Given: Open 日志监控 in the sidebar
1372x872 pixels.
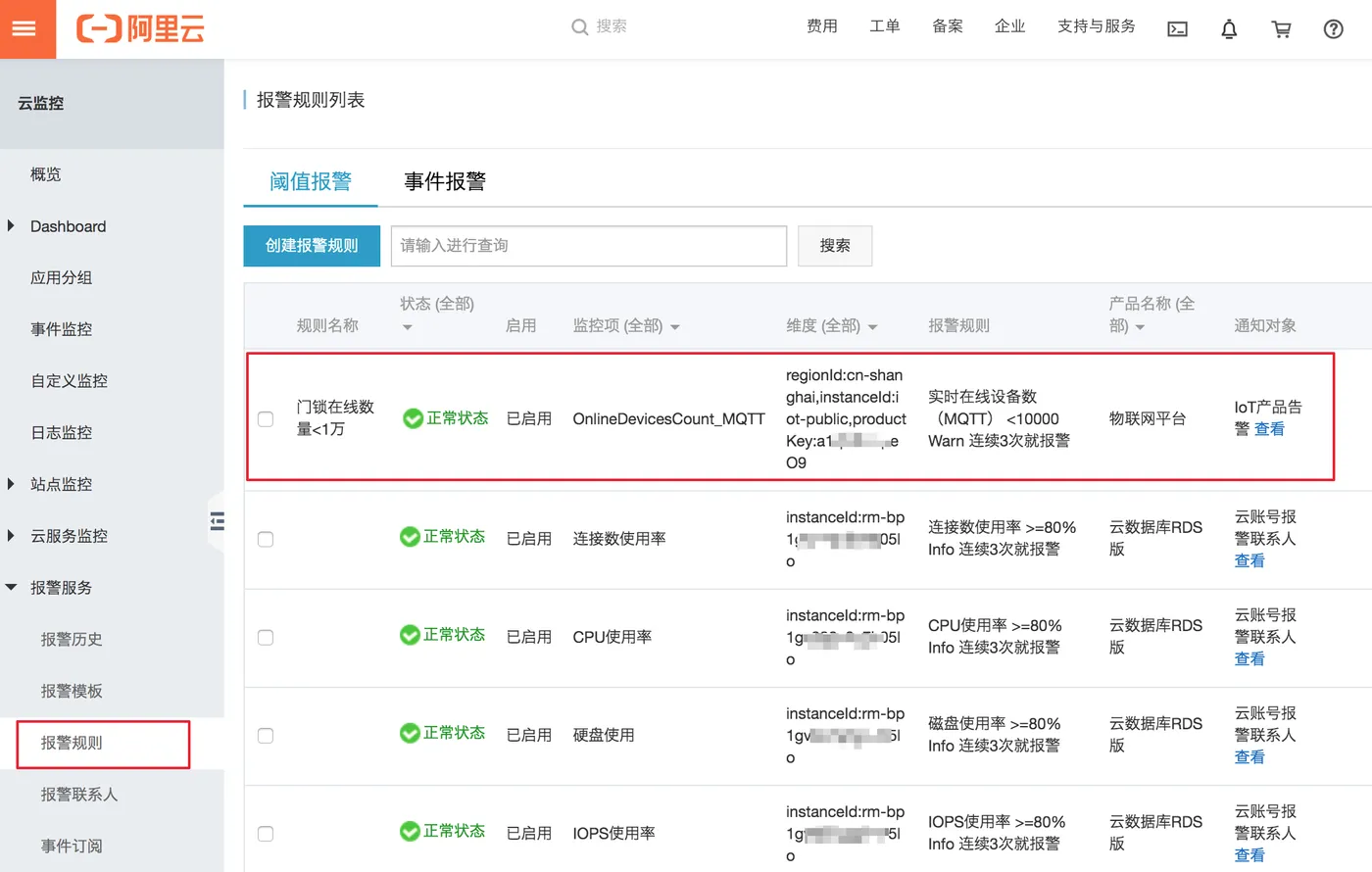Looking at the screenshot, I should 62,433.
